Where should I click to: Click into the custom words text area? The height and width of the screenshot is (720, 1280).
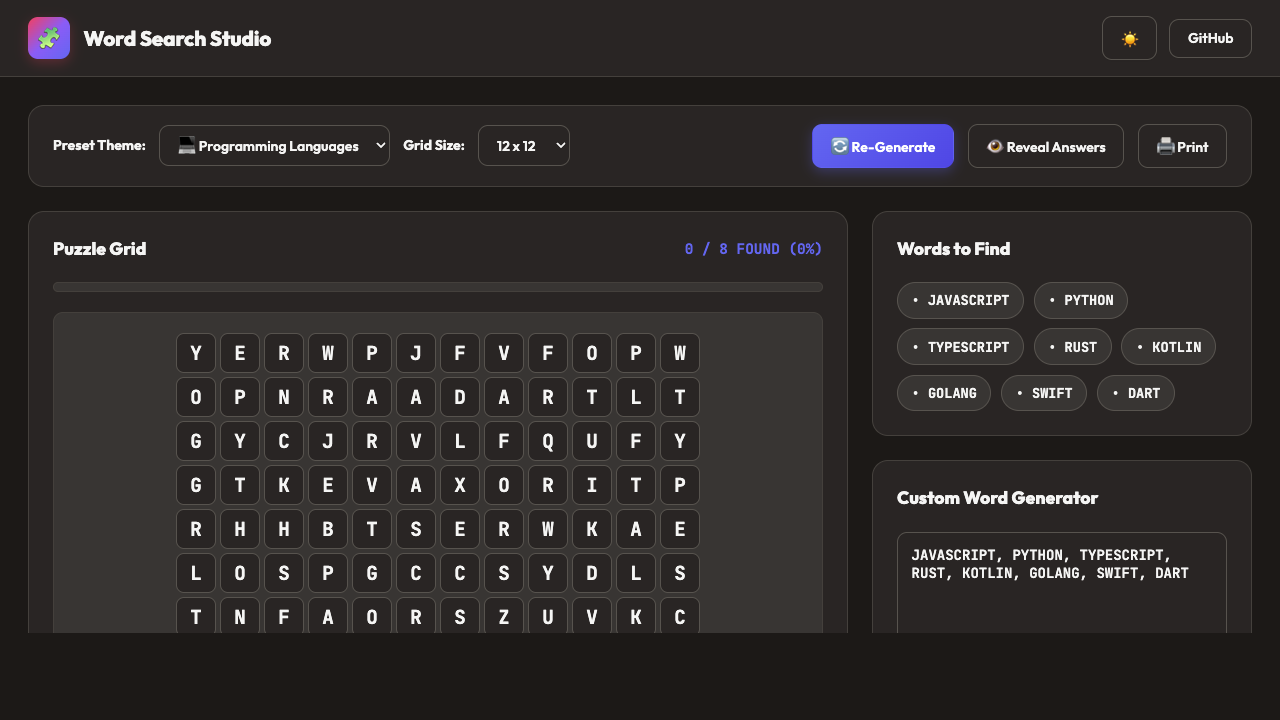click(x=1062, y=582)
